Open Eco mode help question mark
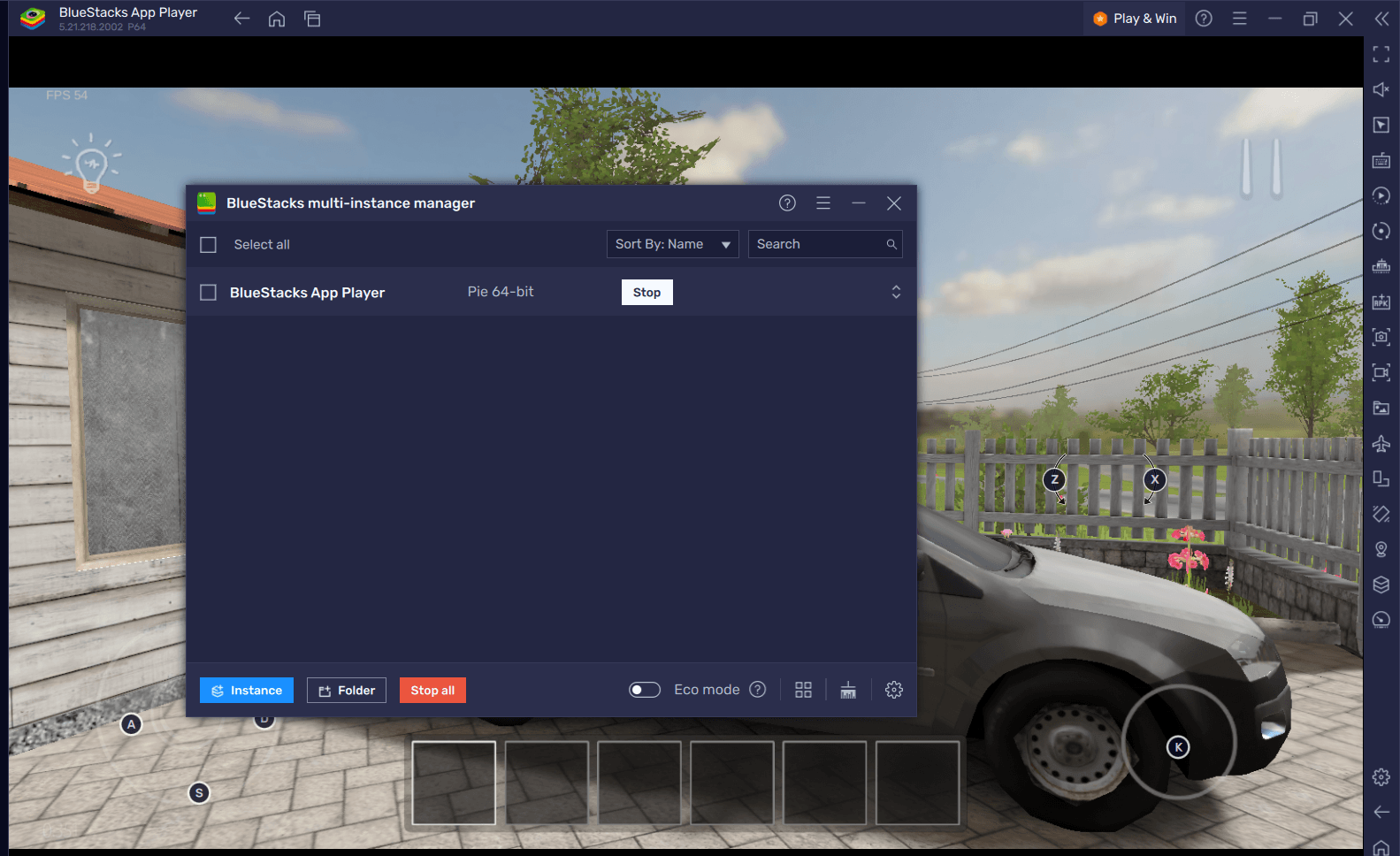 point(758,690)
